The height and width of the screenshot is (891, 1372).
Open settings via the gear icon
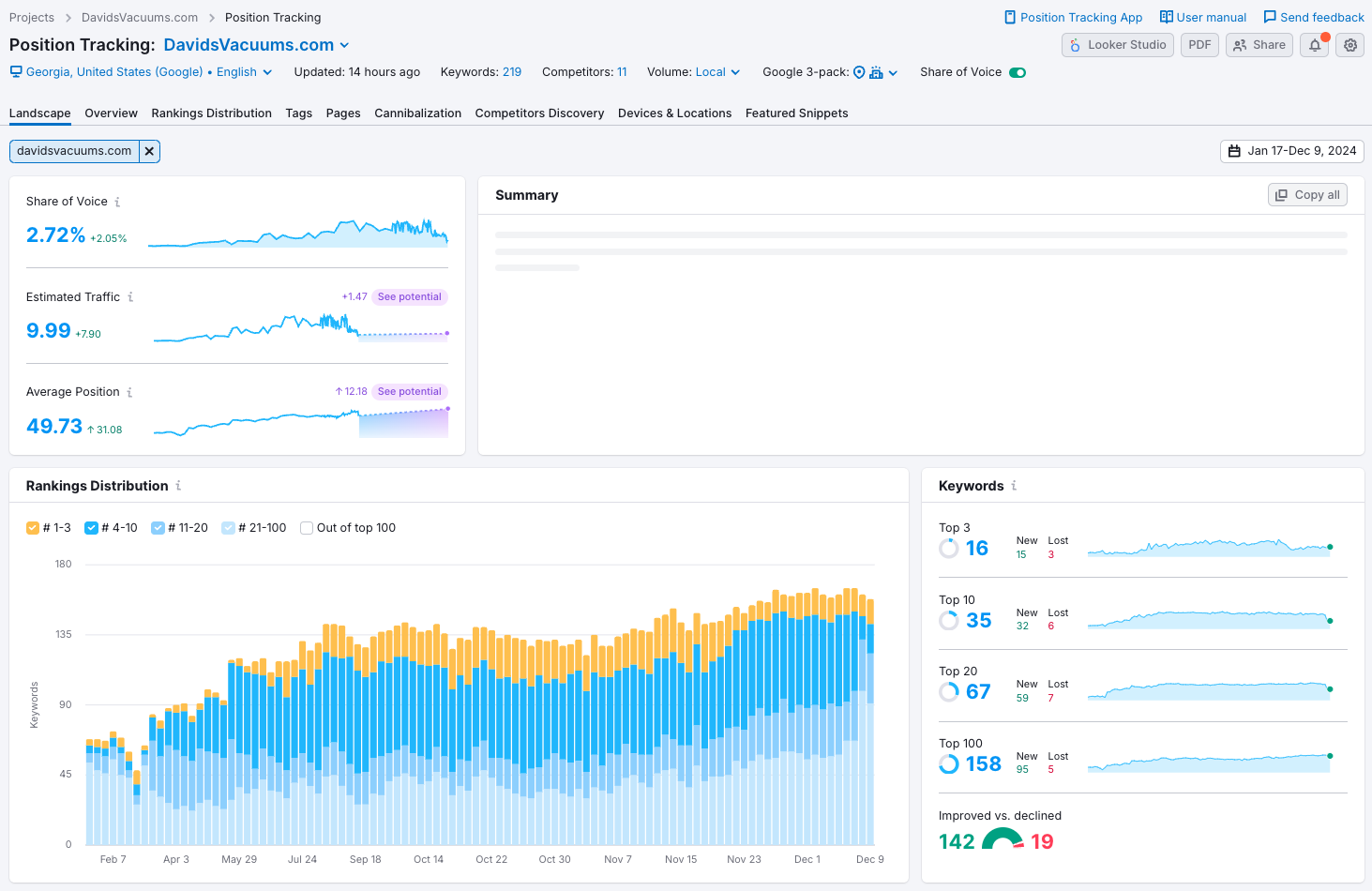point(1350,45)
